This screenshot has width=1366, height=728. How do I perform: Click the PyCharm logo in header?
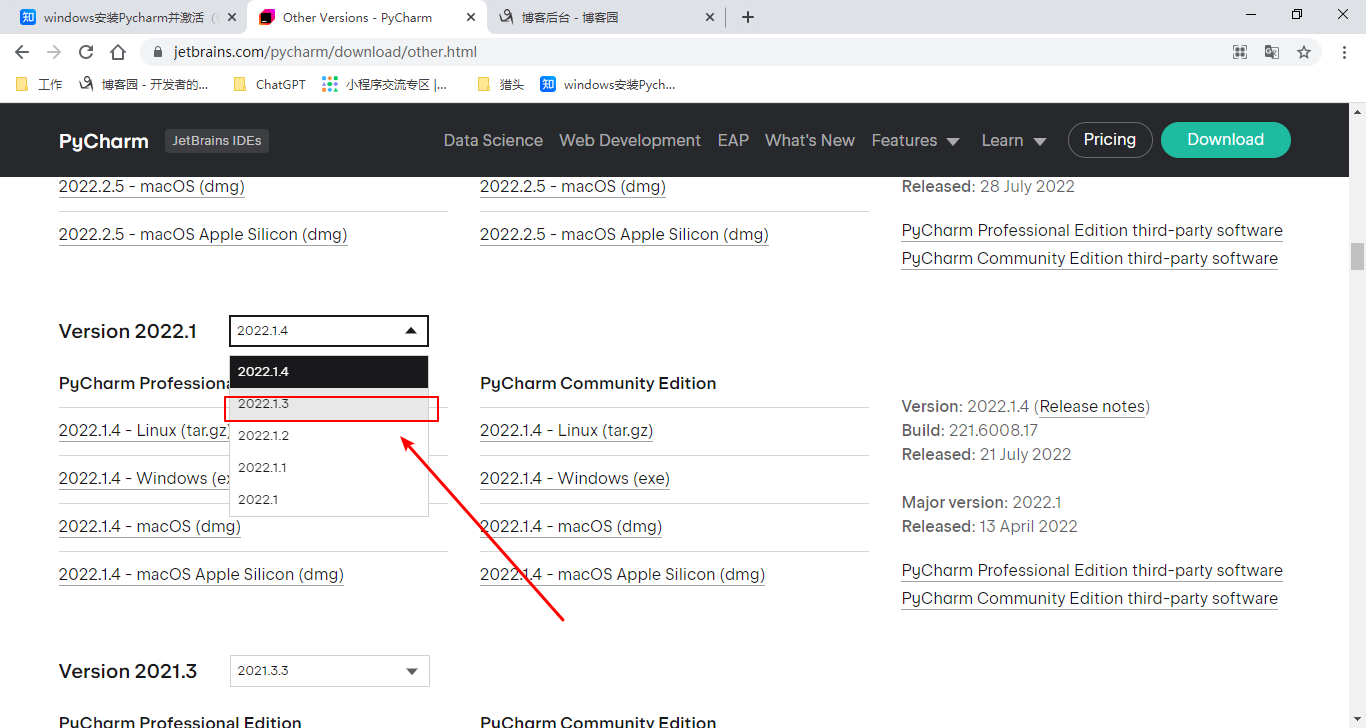pos(104,141)
